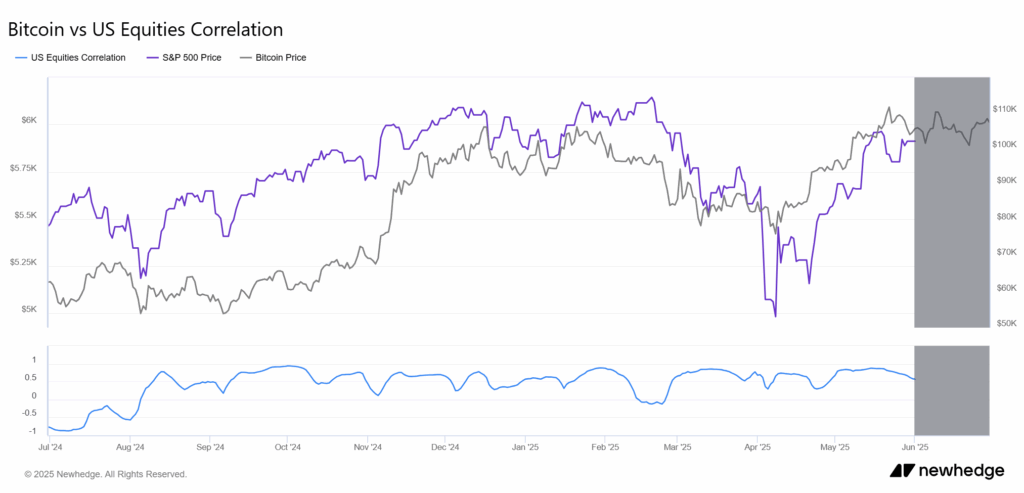Click the Apr '25 date marker
Viewport: 1024px width, 493px height.
(759, 447)
